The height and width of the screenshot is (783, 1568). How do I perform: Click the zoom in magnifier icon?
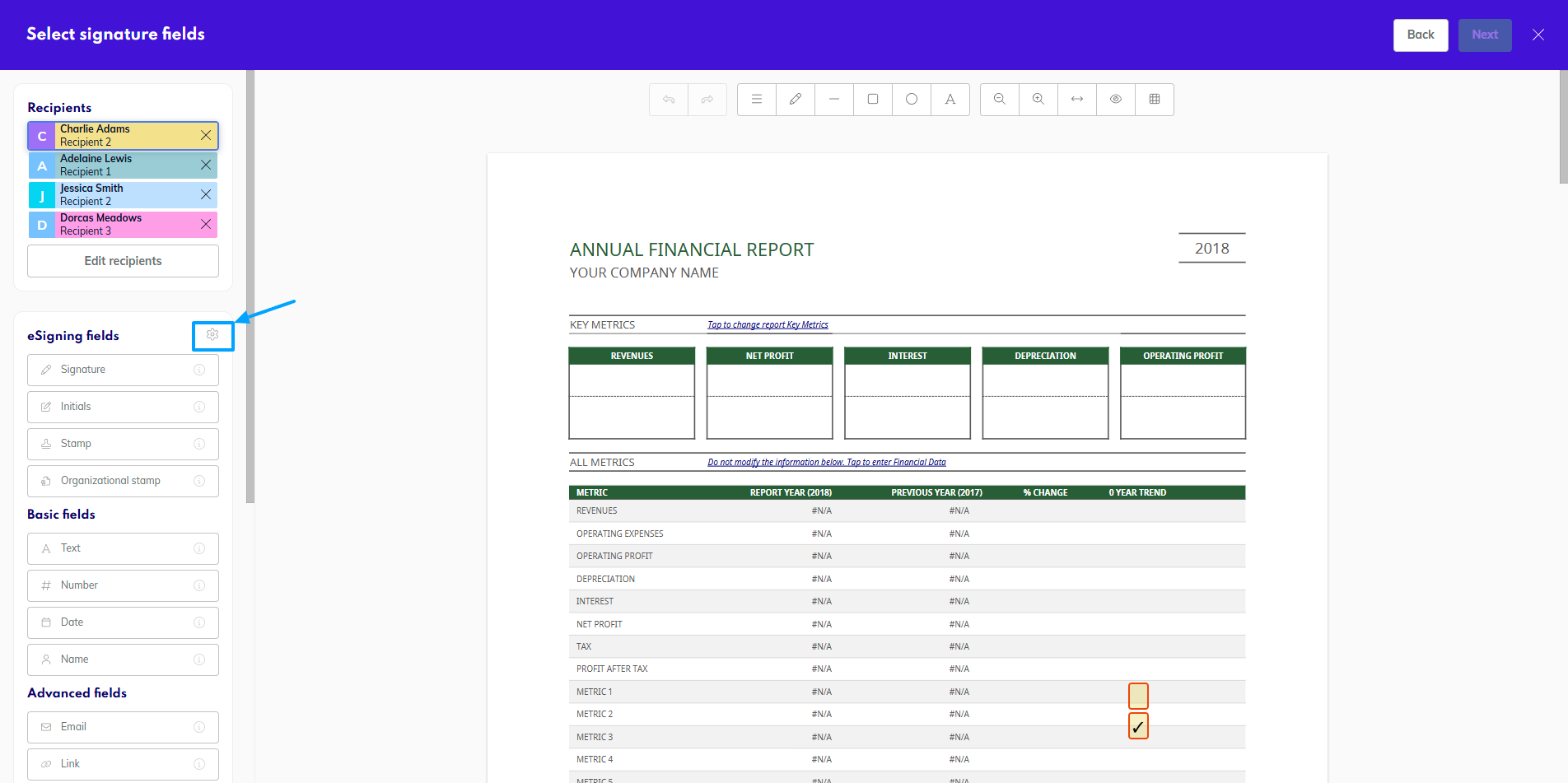[1038, 100]
